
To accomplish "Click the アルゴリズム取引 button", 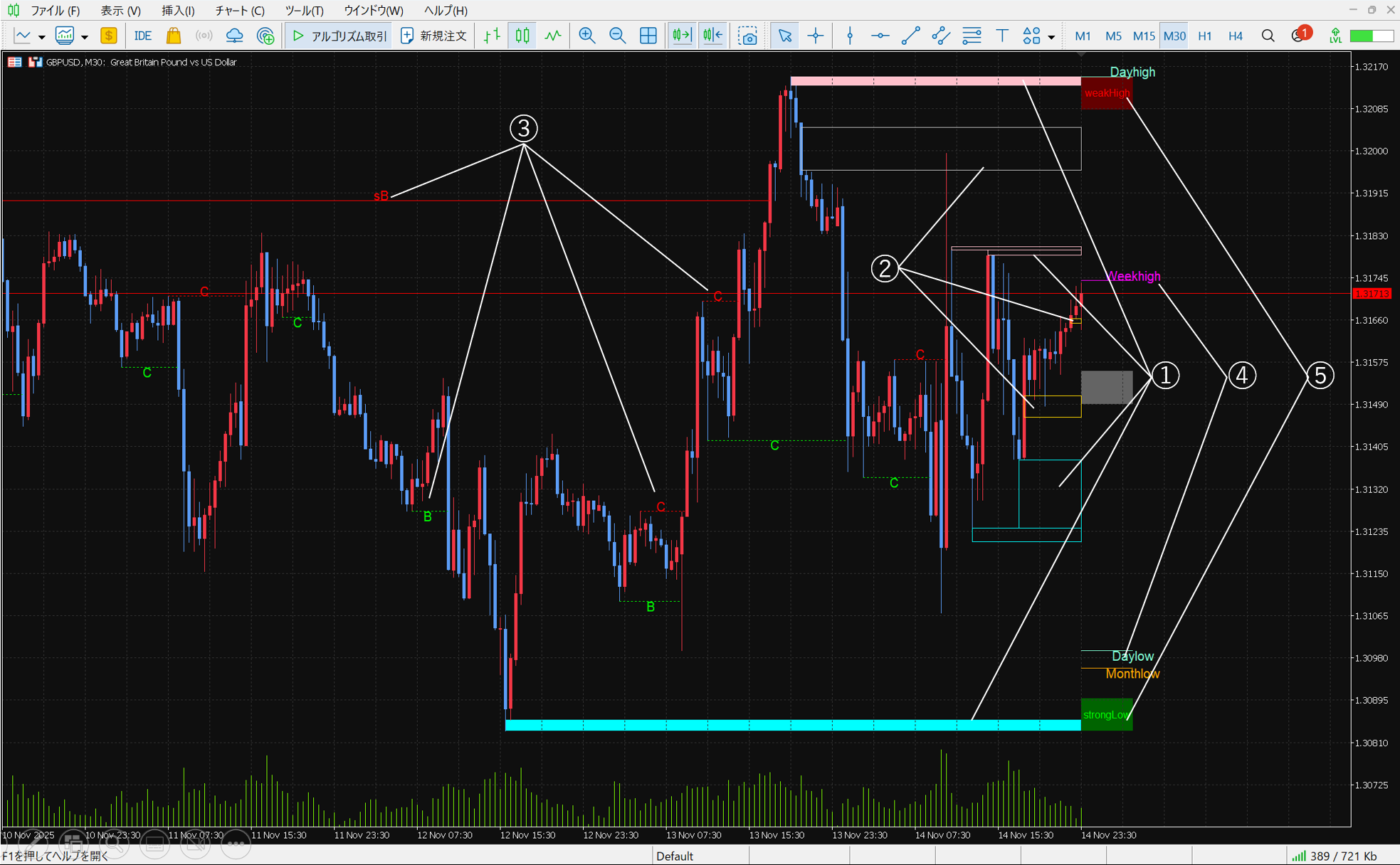I will (340, 36).
